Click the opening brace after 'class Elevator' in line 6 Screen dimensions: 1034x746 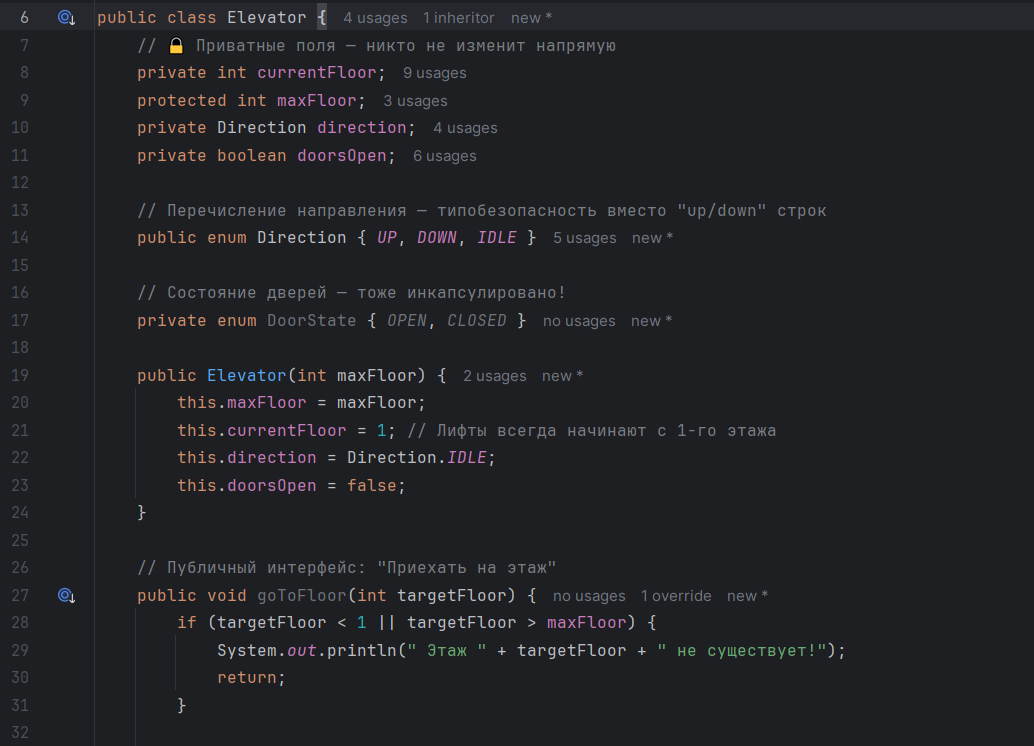tap(322, 18)
